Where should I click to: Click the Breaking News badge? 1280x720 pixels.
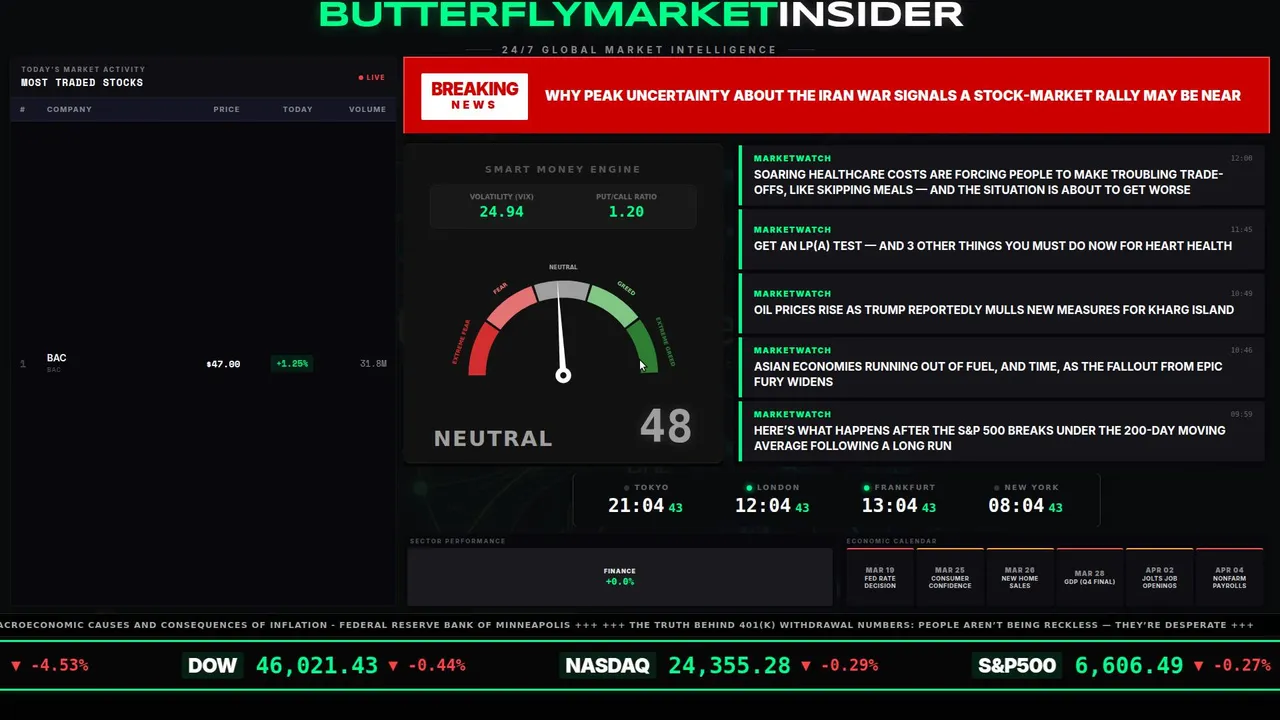pos(474,96)
